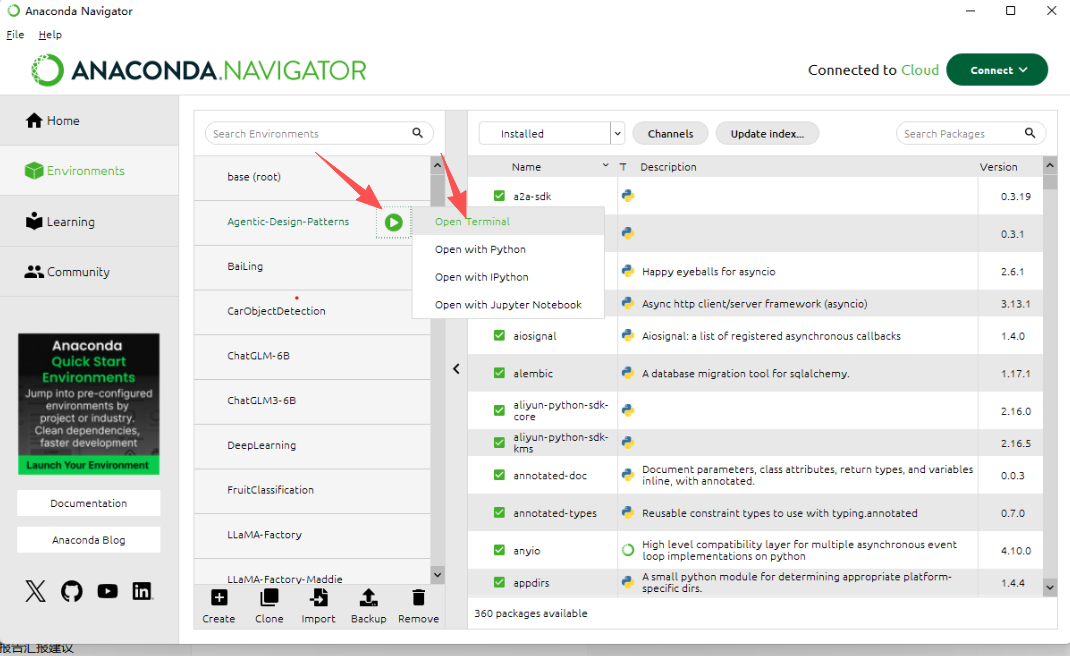Open the Community people icon
Image resolution: width=1070 pixels, height=656 pixels.
34,272
